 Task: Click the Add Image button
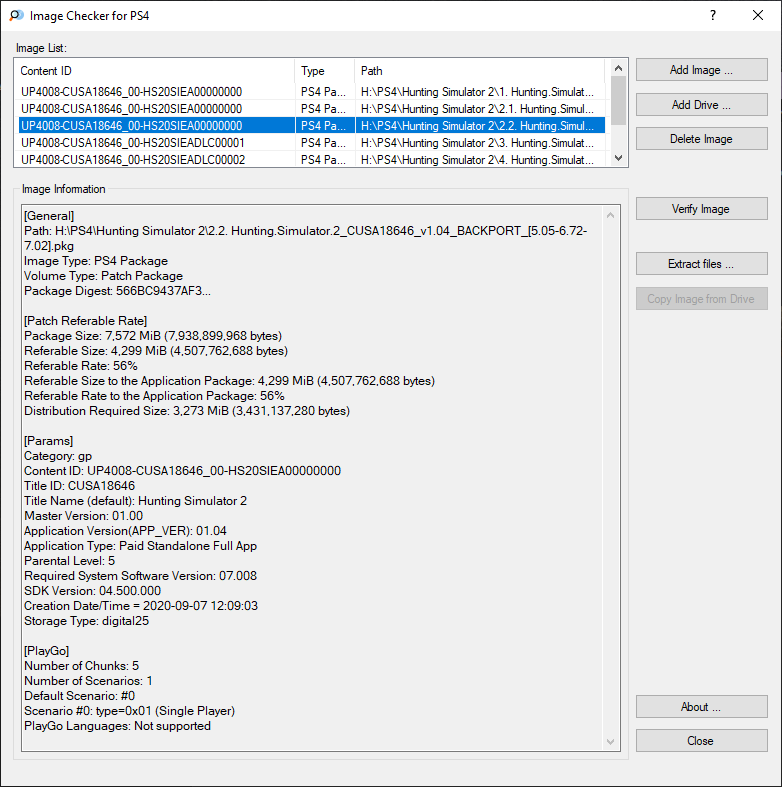(701, 70)
